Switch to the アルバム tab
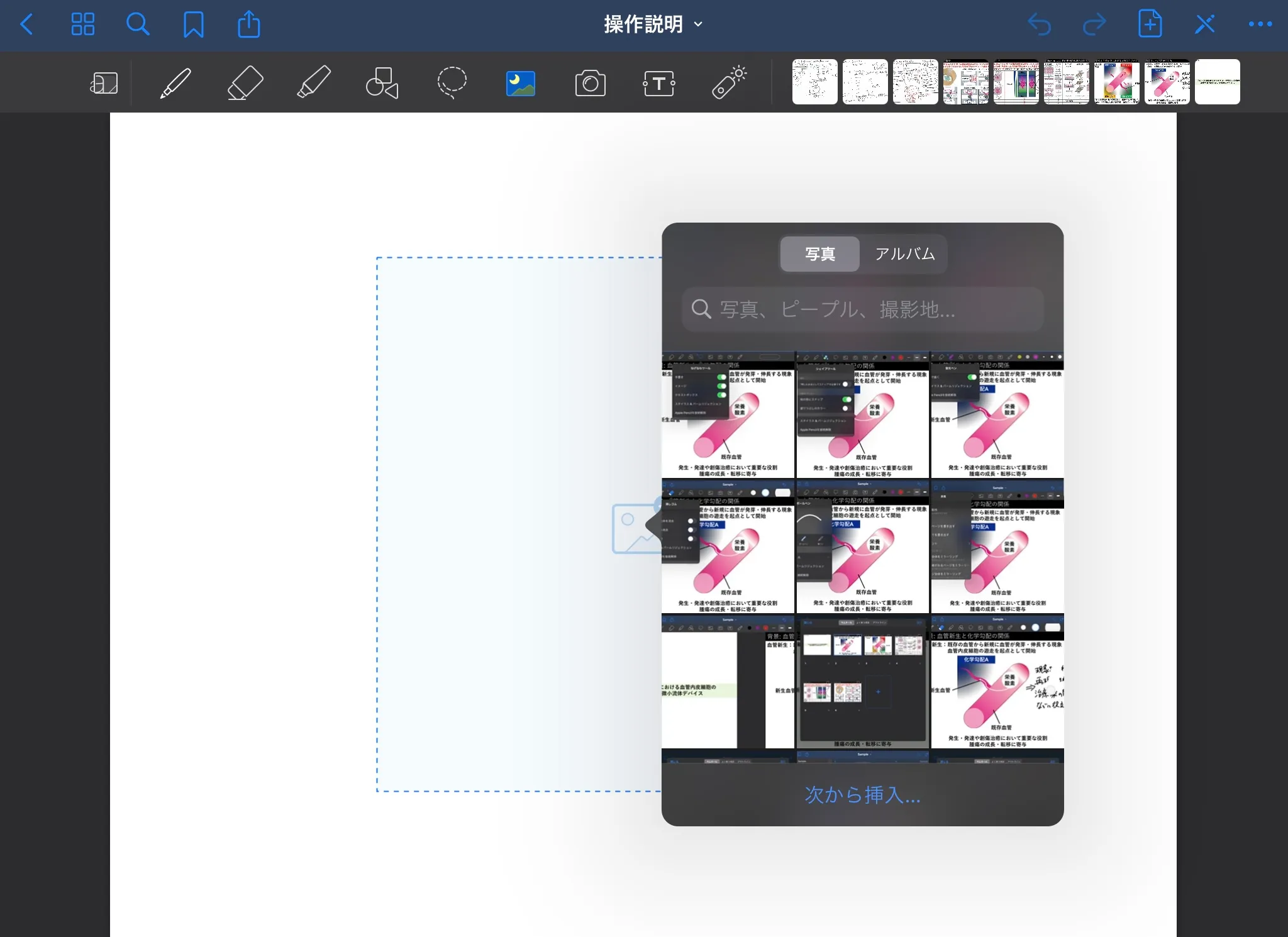The height and width of the screenshot is (937, 1288). (904, 254)
